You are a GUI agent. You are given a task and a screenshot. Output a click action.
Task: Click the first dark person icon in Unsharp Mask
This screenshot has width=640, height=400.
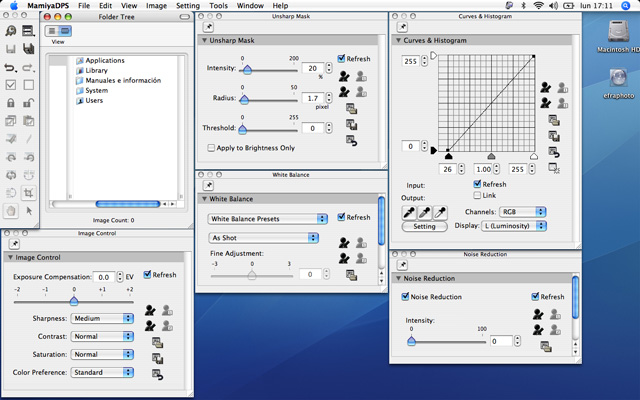pos(344,76)
